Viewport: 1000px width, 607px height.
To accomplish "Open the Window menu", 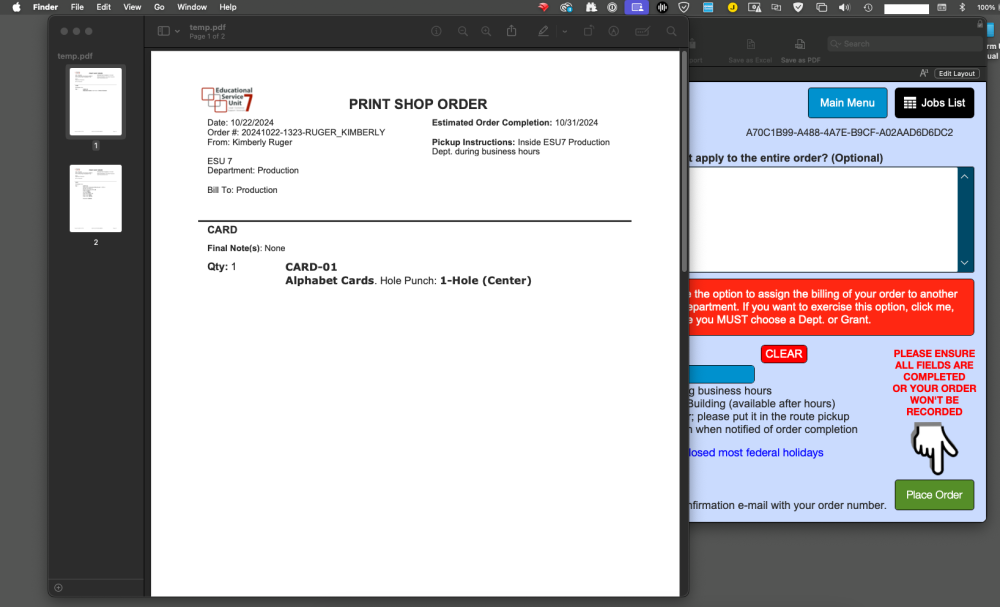I will tap(191, 7).
